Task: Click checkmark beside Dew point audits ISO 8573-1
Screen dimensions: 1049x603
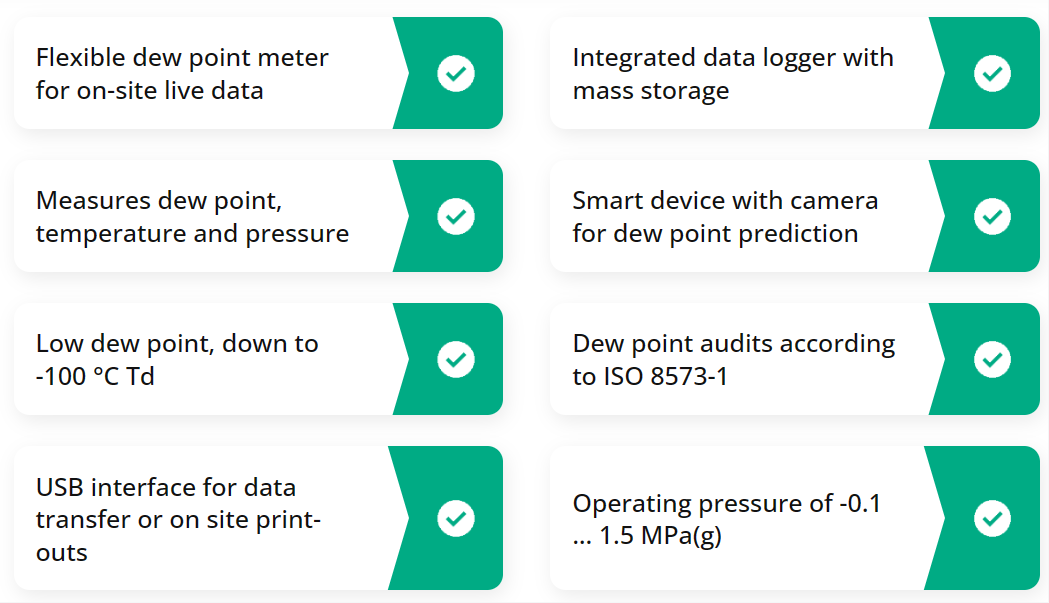Action: 992,359
